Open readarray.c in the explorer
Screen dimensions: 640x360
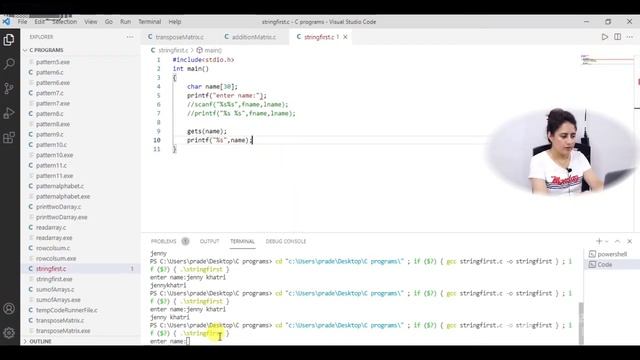[51, 227]
